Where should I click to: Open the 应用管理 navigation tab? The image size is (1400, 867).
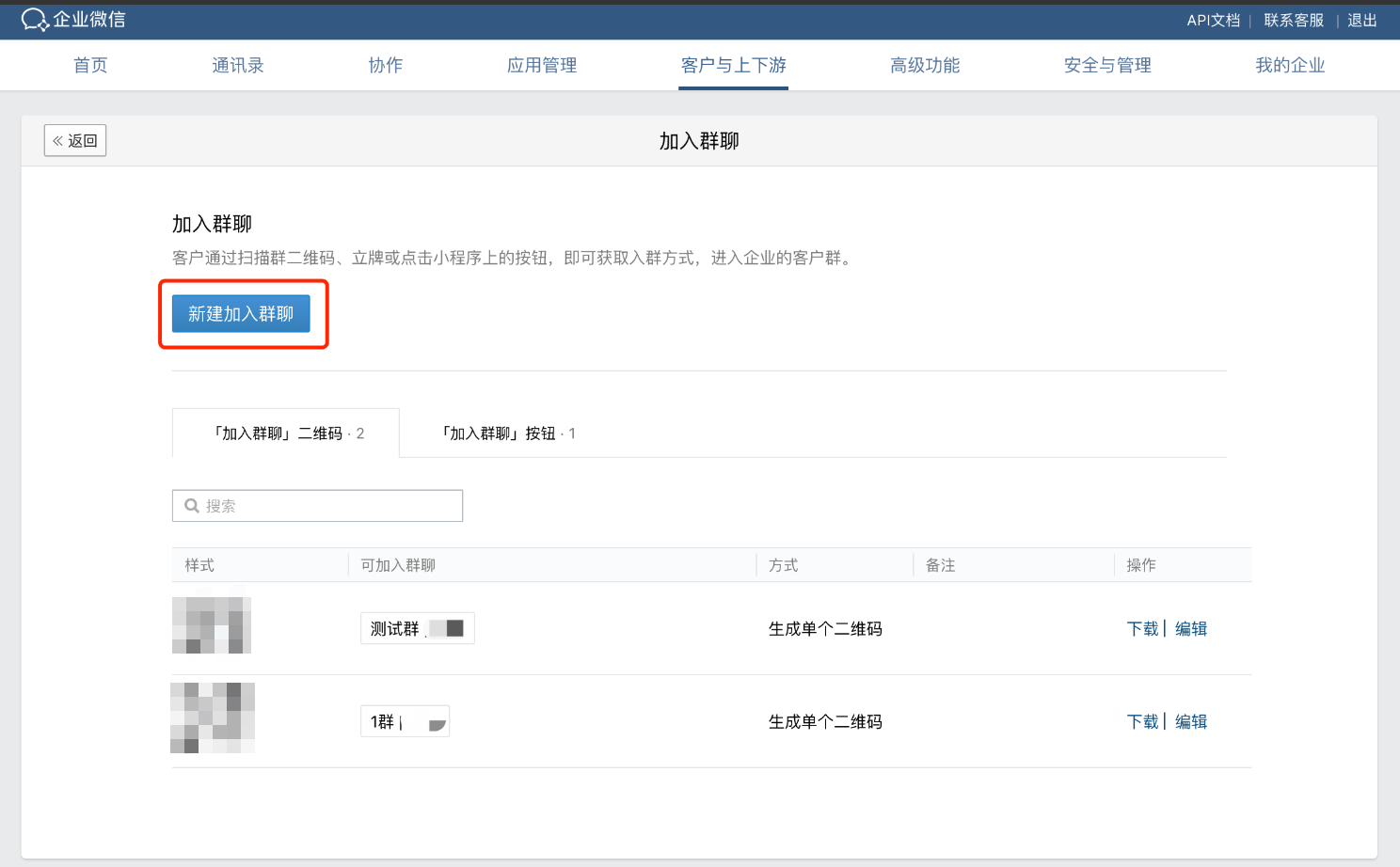[542, 65]
